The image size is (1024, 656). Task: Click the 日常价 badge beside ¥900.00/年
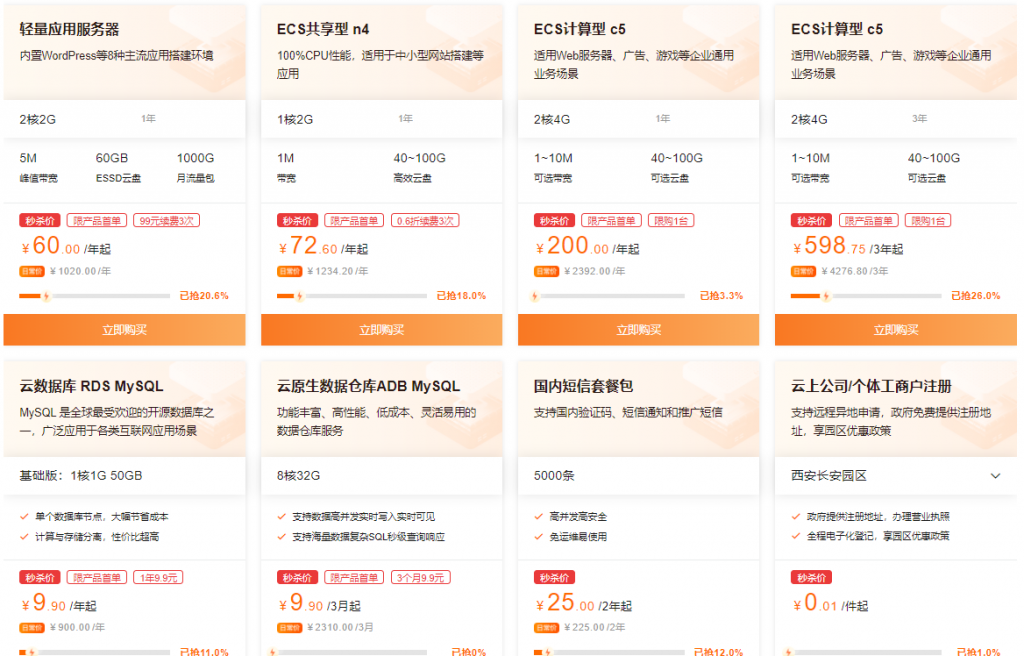pos(31,628)
